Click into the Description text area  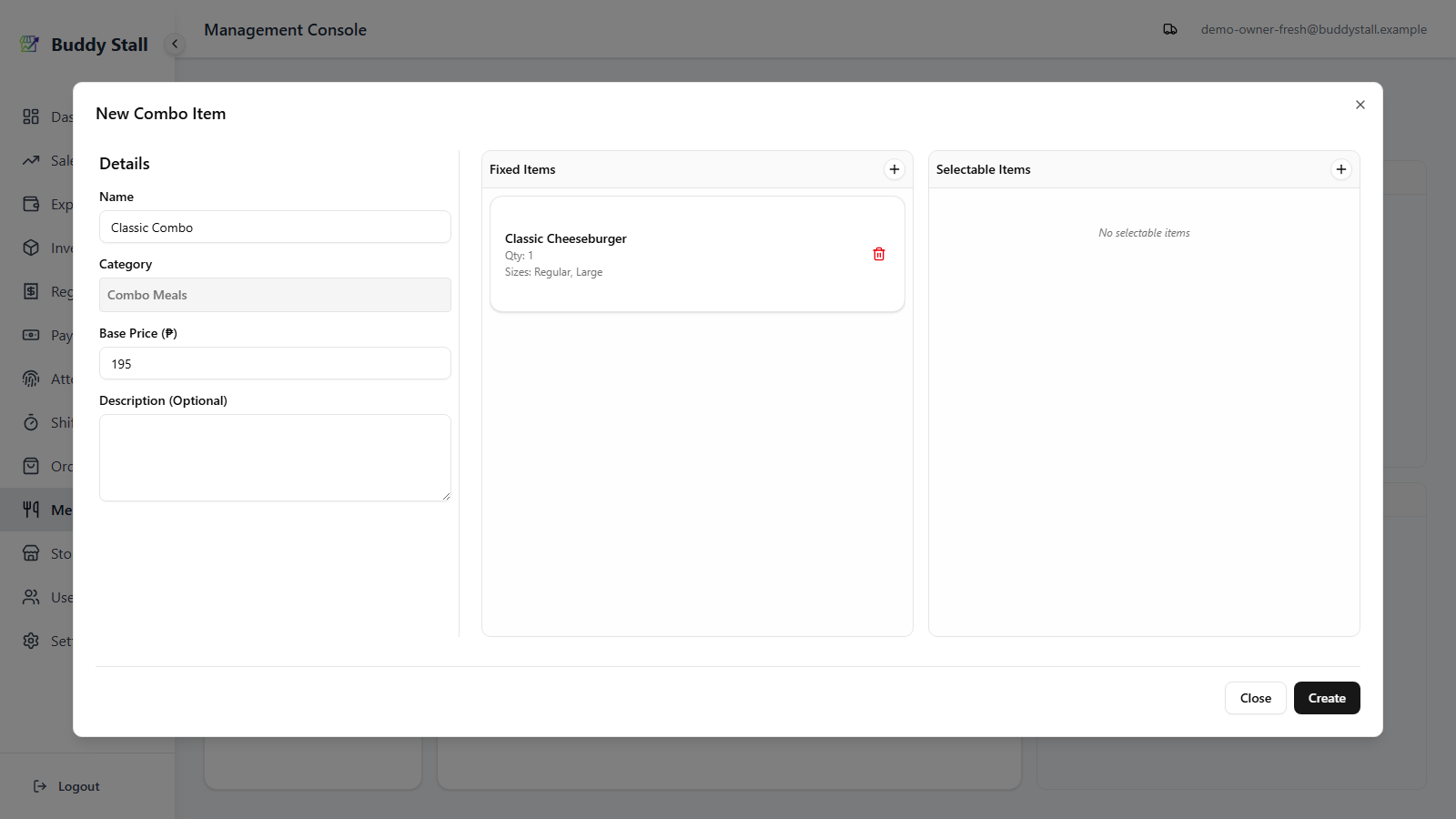pyautogui.click(x=275, y=458)
